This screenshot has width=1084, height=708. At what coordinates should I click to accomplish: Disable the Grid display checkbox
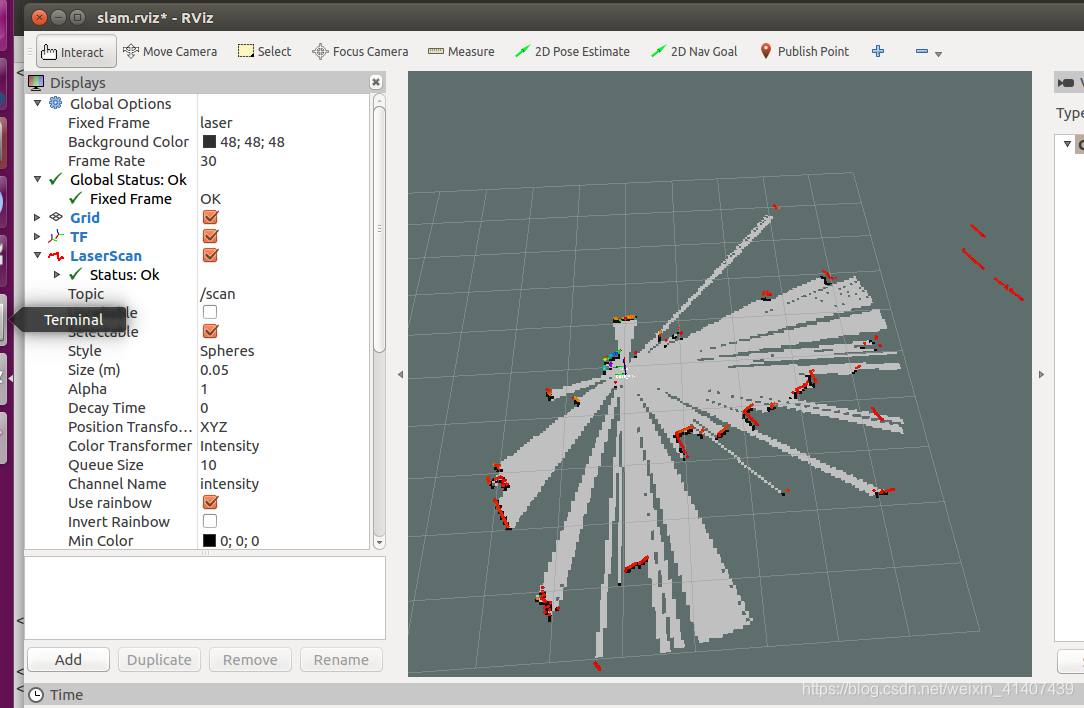[x=210, y=217]
